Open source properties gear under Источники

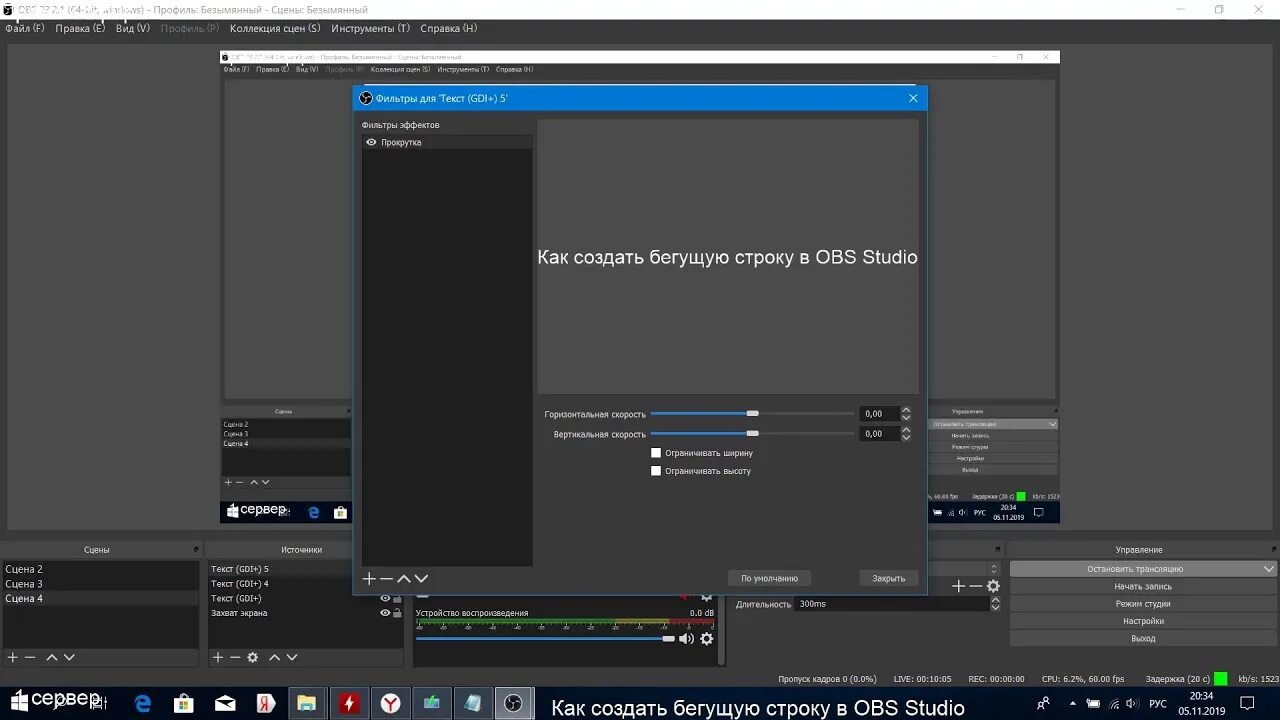point(253,657)
